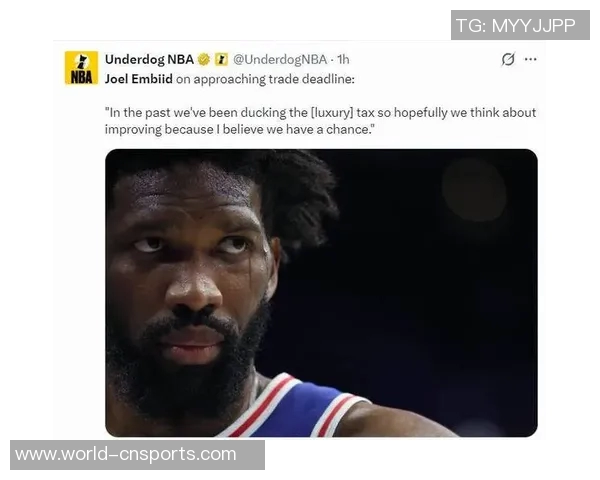The width and height of the screenshot is (600, 480).
Task: Click the TG: MYYJJPP watermark label
Action: click(520, 25)
